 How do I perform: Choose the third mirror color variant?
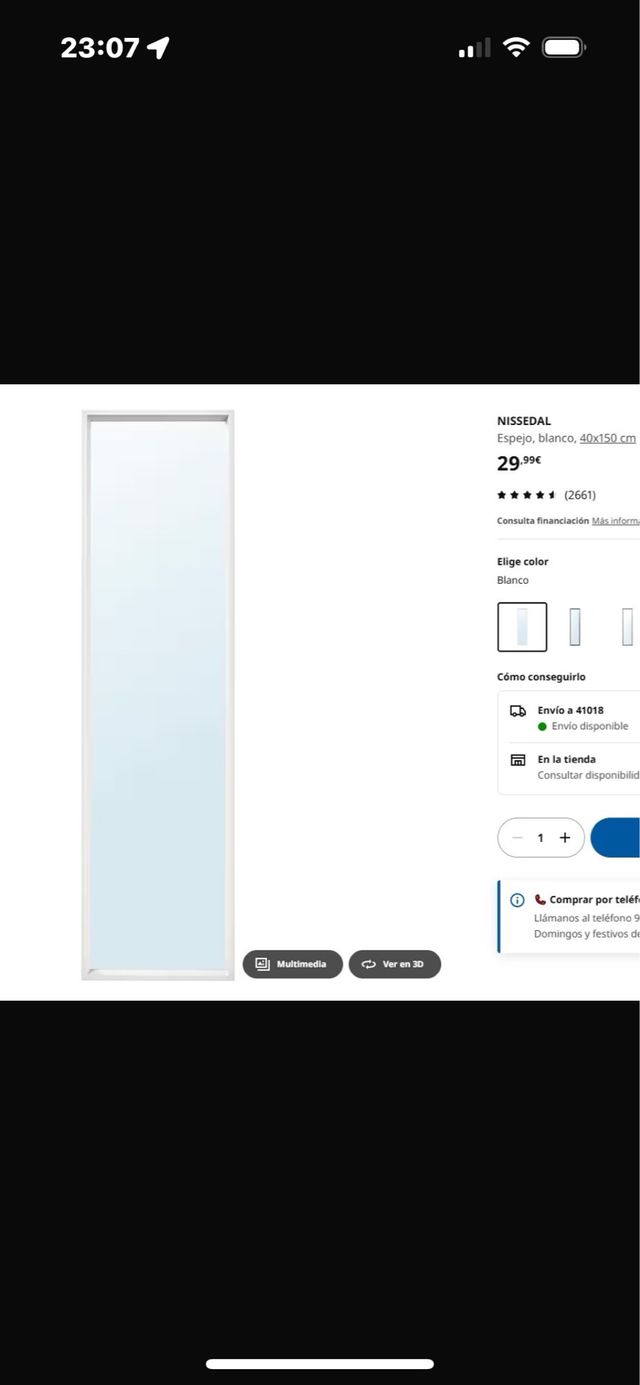627,627
